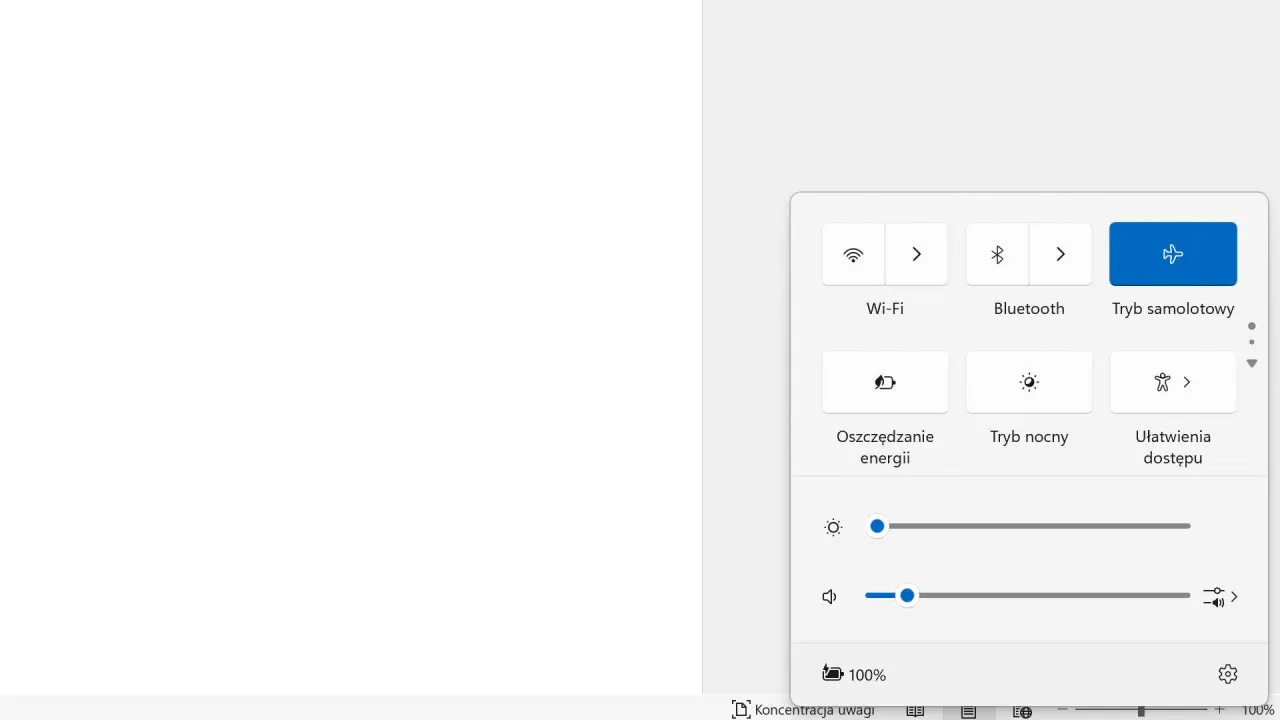Click the 100% zoom label in status bar
Viewport: 1280px width, 720px height.
1257,710
